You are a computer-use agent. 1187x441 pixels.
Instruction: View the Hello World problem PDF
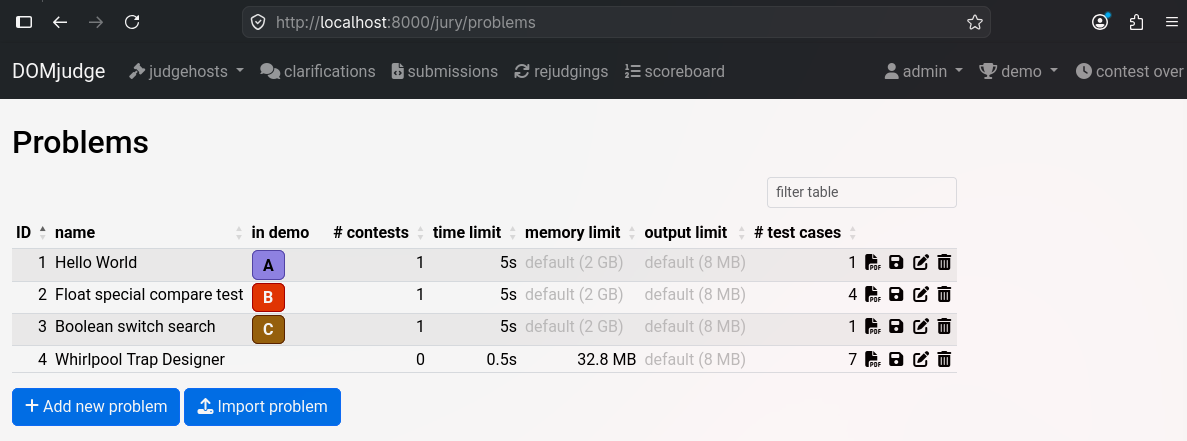click(873, 262)
